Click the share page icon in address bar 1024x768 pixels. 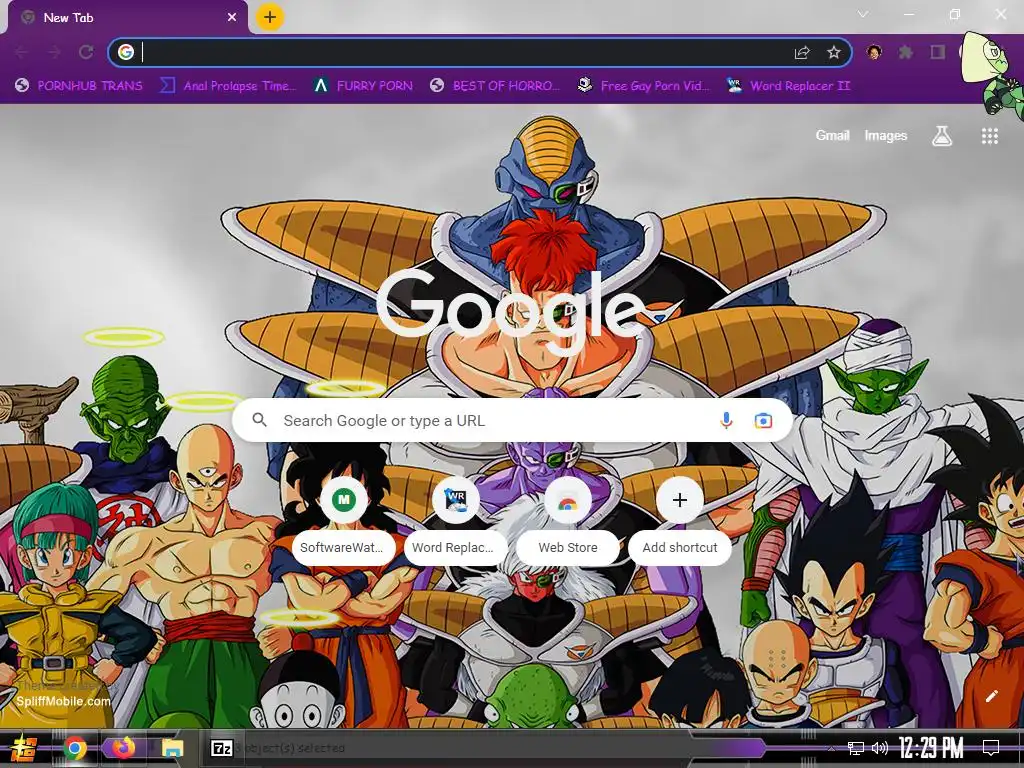pos(802,52)
